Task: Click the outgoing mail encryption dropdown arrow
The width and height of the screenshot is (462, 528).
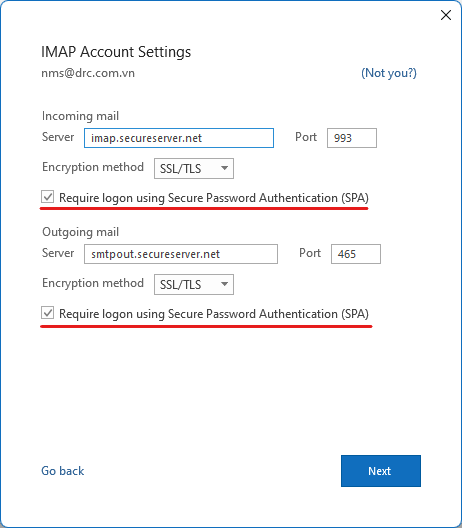Action: (224, 284)
